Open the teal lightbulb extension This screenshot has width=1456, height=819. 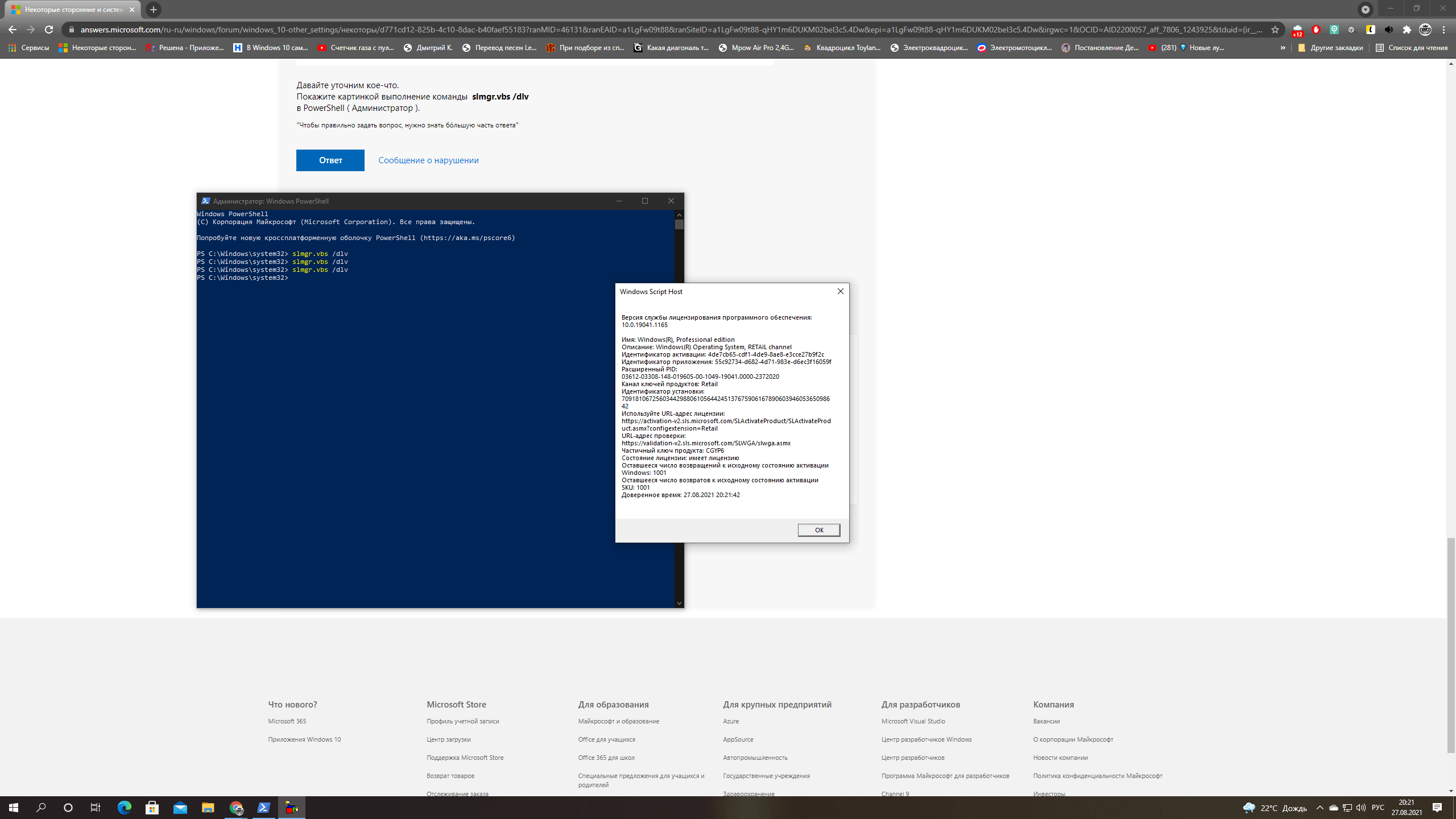1334,30
